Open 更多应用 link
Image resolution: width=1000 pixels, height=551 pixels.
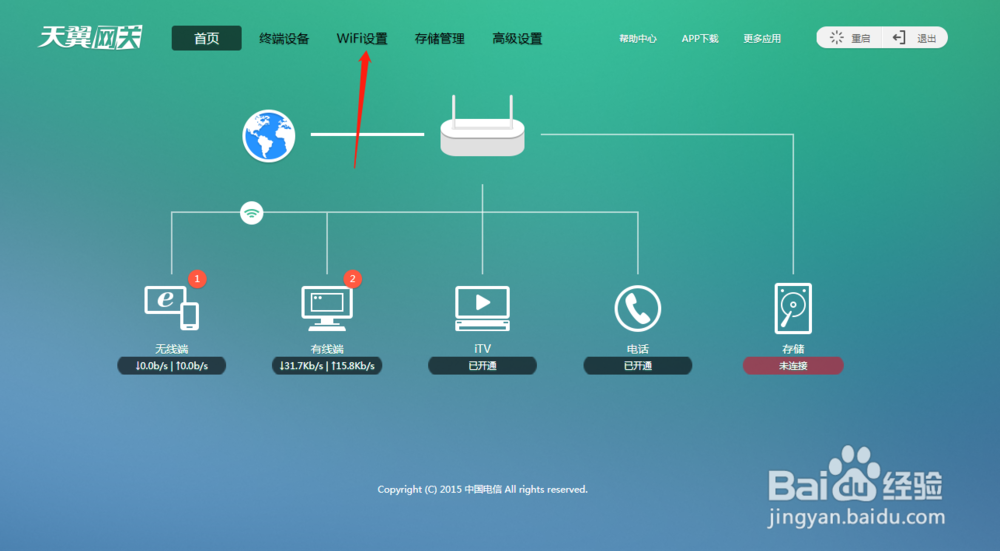pyautogui.click(x=762, y=39)
